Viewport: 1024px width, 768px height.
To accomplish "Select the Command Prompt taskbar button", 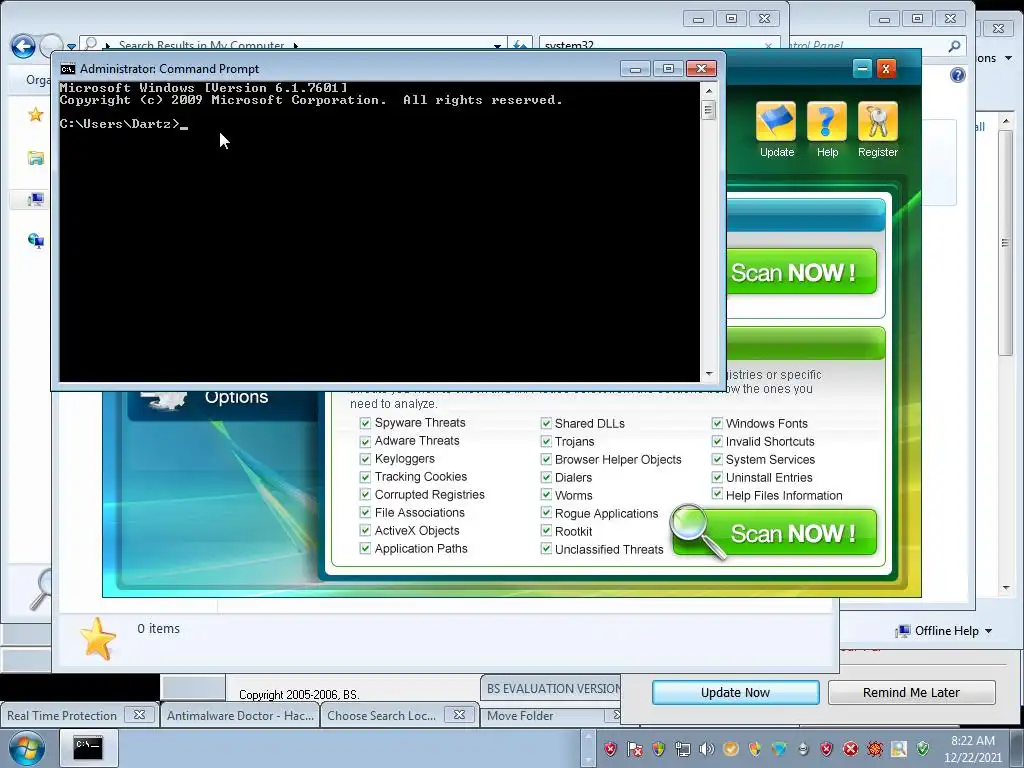I will [87, 747].
